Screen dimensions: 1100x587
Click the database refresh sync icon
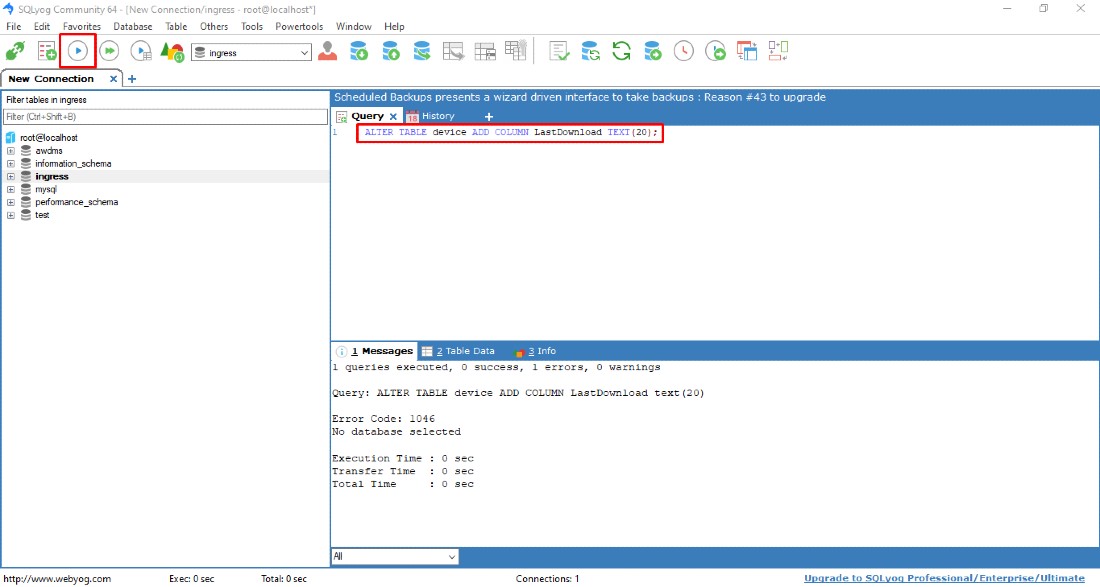[591, 51]
